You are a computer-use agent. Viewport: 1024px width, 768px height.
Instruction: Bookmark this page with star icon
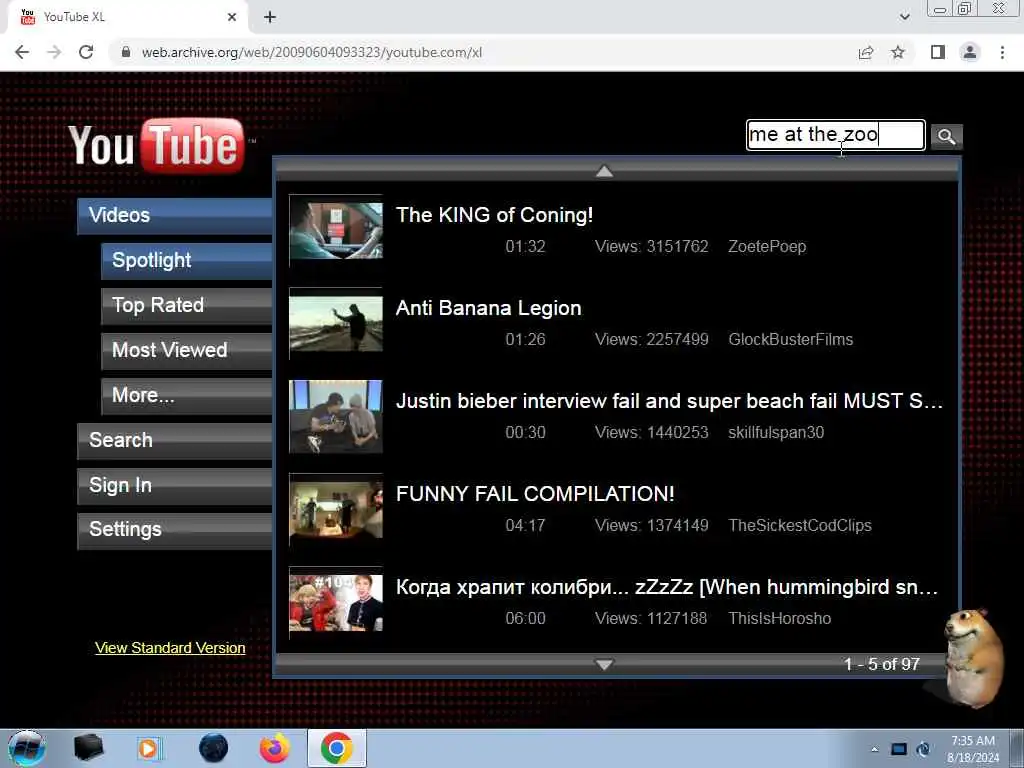(898, 52)
